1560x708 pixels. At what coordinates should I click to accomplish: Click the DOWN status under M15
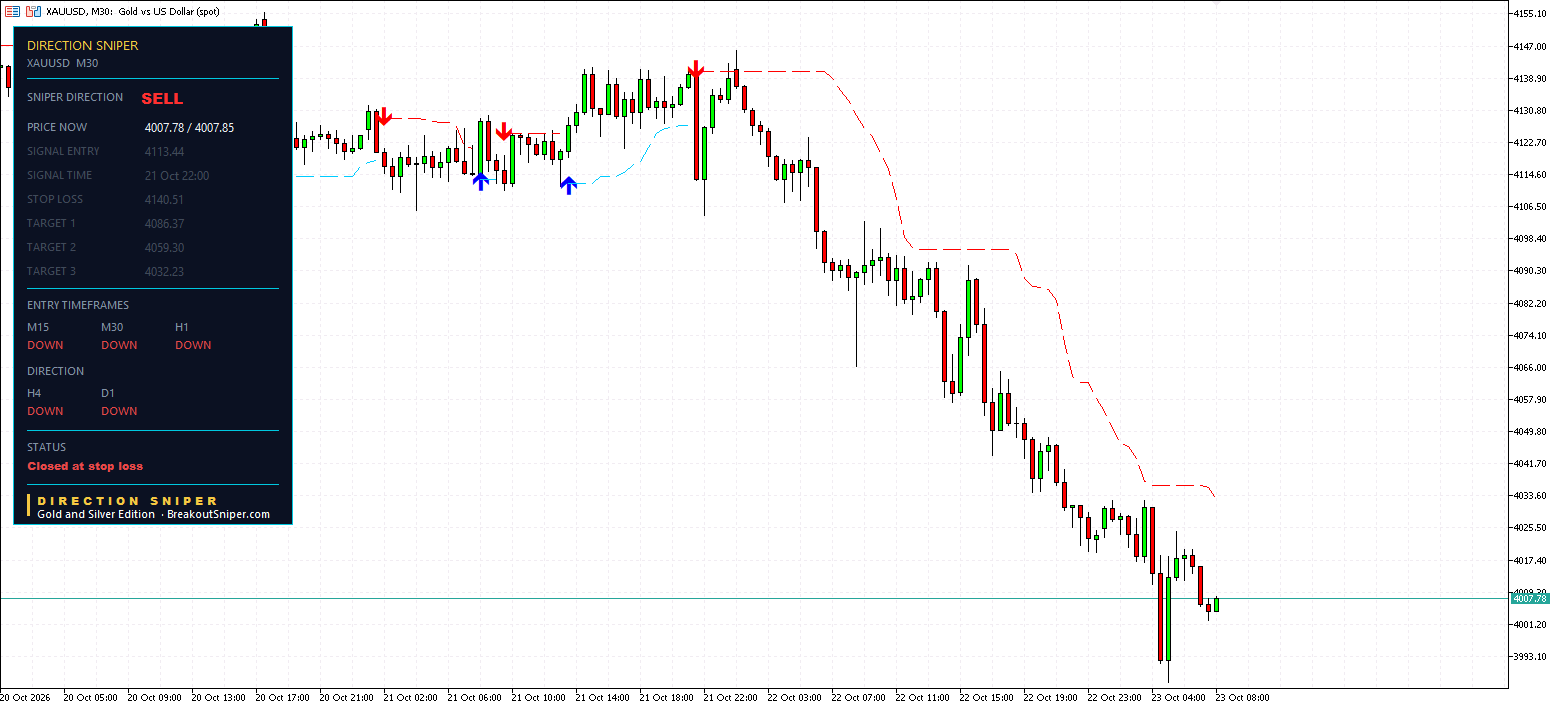(45, 345)
